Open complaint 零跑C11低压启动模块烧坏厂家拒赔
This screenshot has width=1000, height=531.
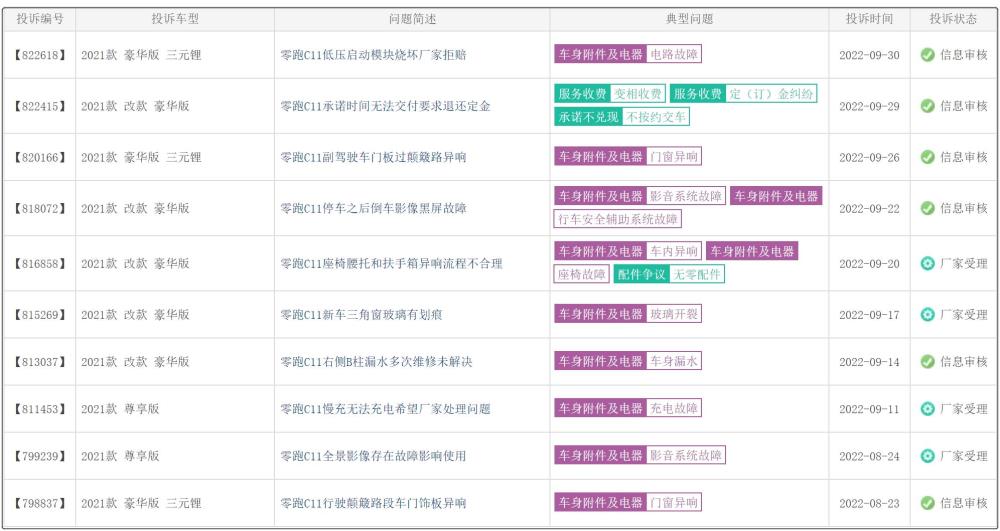(373, 55)
